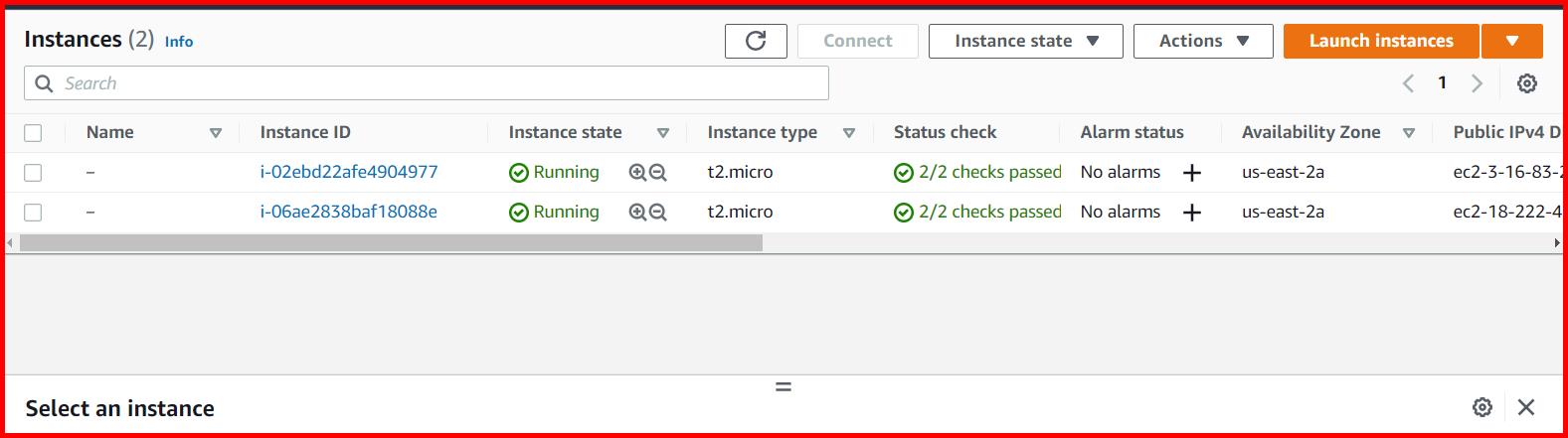Click public DNS ec2-18-222 cell
This screenshot has width=1568, height=438.
[x=1507, y=212]
